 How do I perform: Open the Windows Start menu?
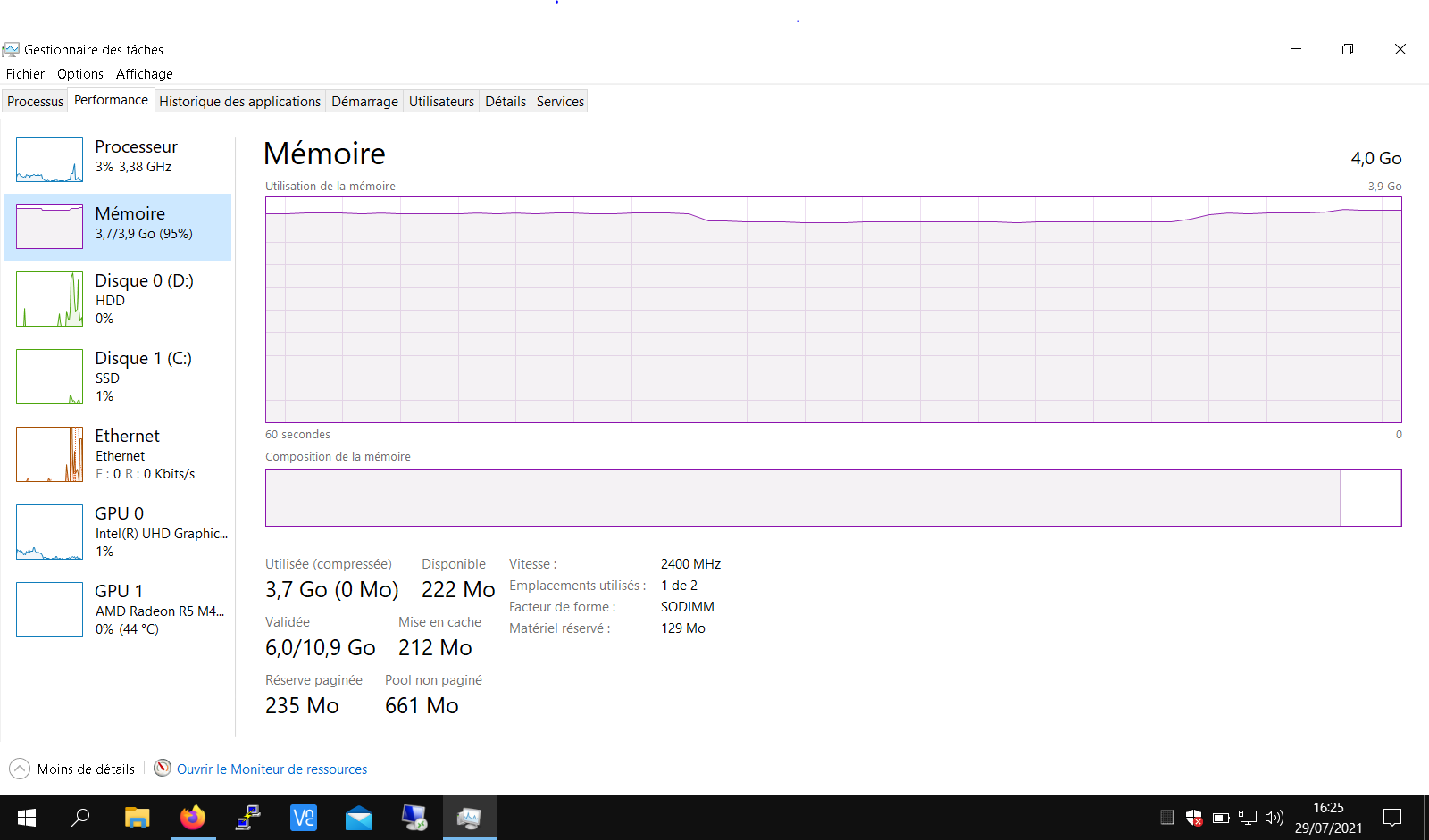[x=27, y=818]
